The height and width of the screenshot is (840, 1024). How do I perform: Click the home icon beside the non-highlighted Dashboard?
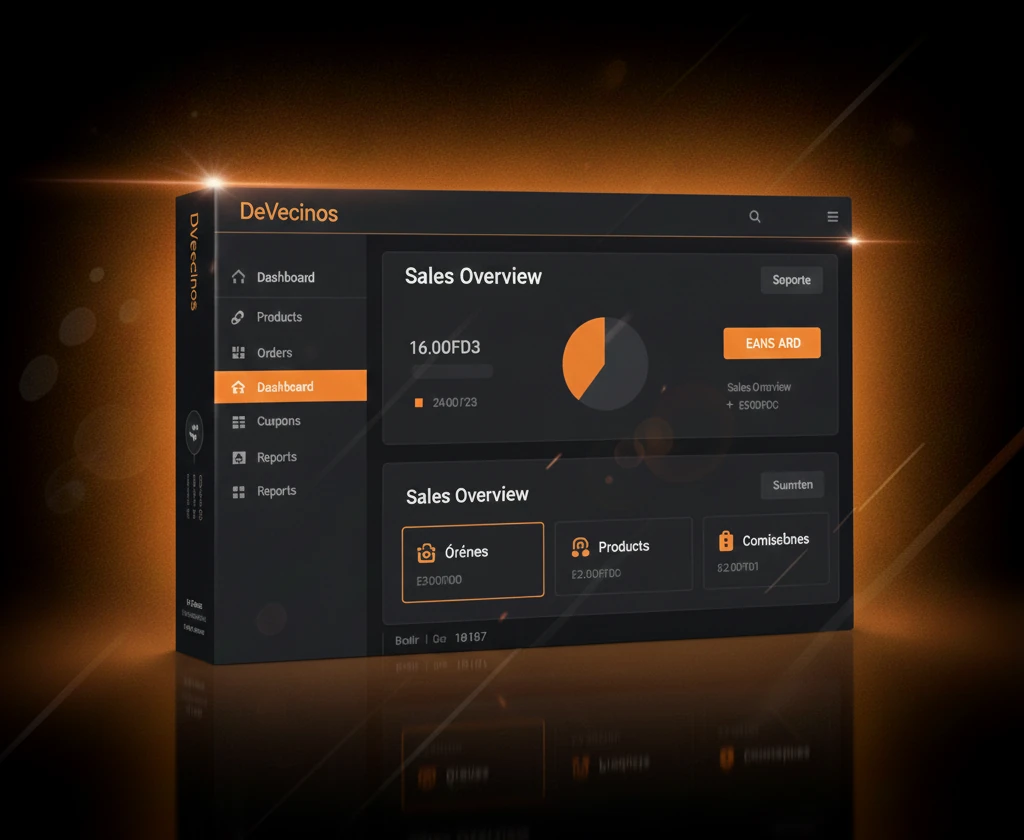click(238, 277)
